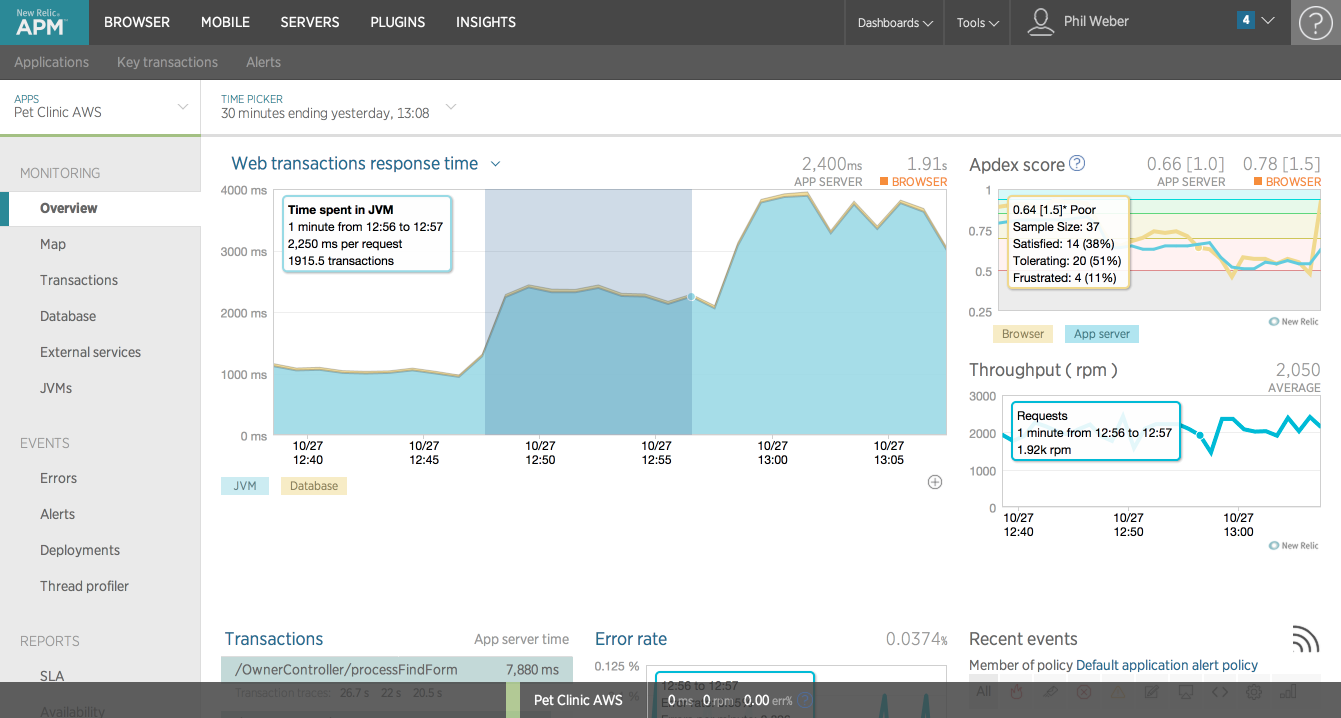Click the Apdex score help icon

1077,163
